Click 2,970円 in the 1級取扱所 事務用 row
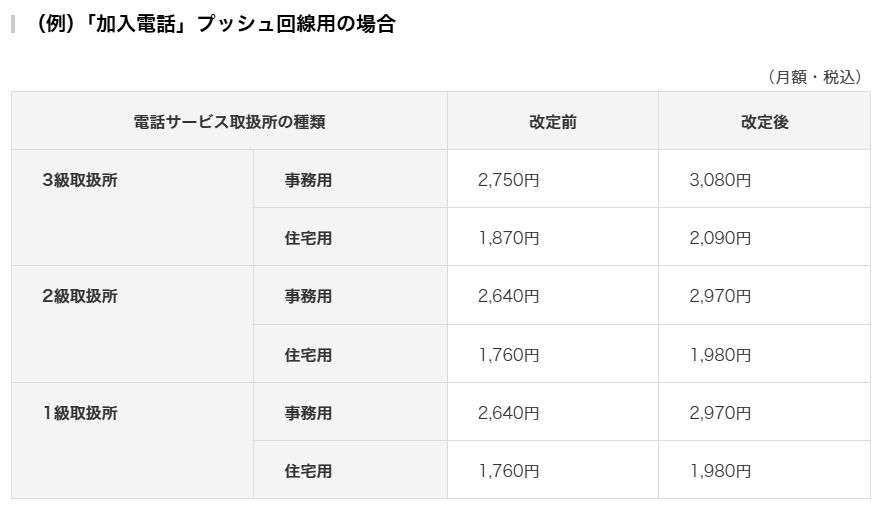The width and height of the screenshot is (876, 507). tap(720, 412)
